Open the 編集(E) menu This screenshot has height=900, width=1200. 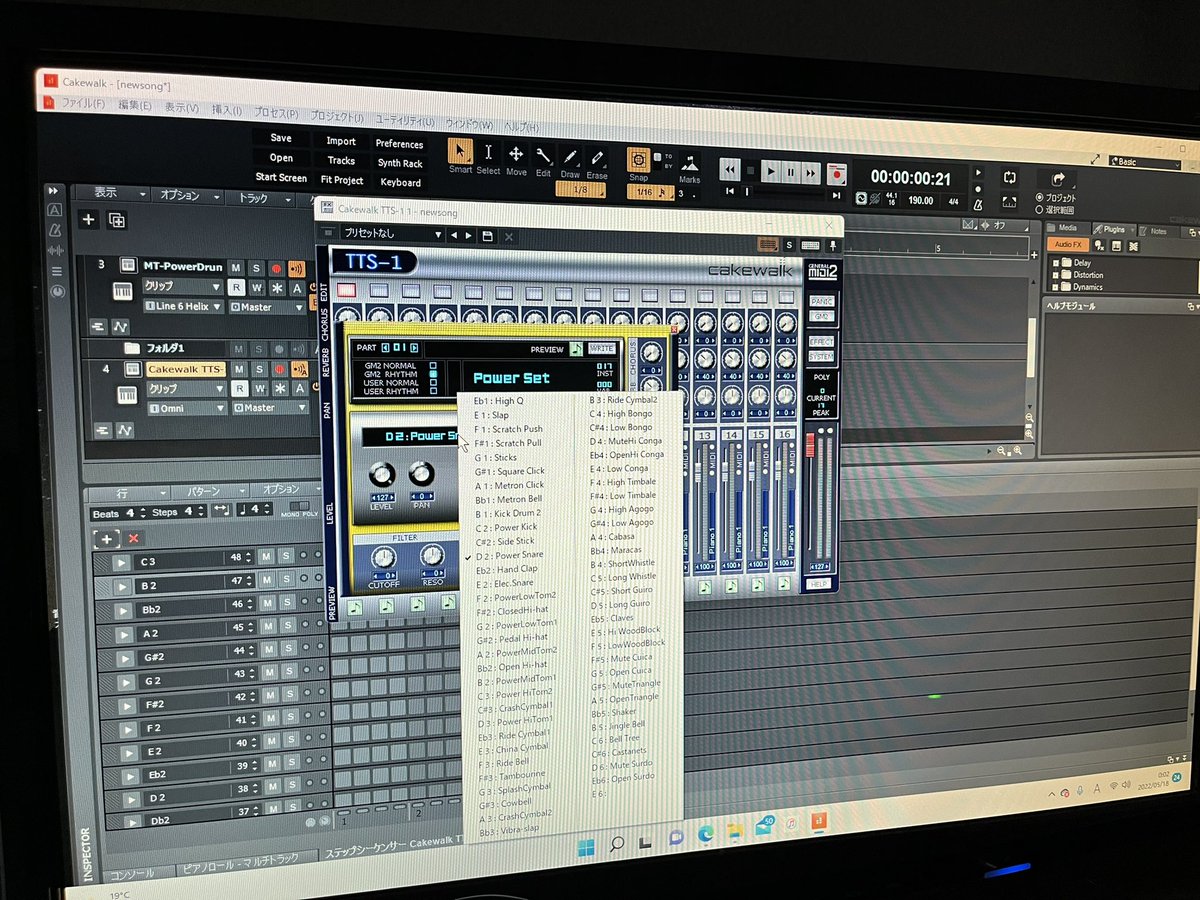pos(135,106)
